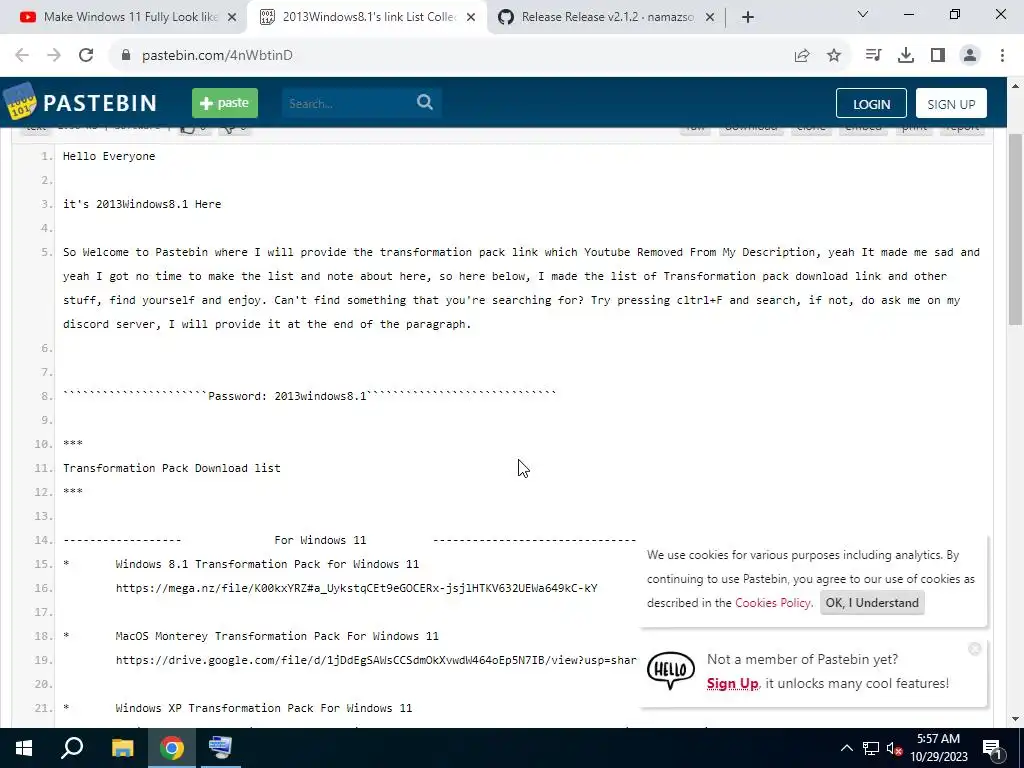Go back with the browser back arrow
Image resolution: width=1024 pixels, height=768 pixels.
pos(22,55)
